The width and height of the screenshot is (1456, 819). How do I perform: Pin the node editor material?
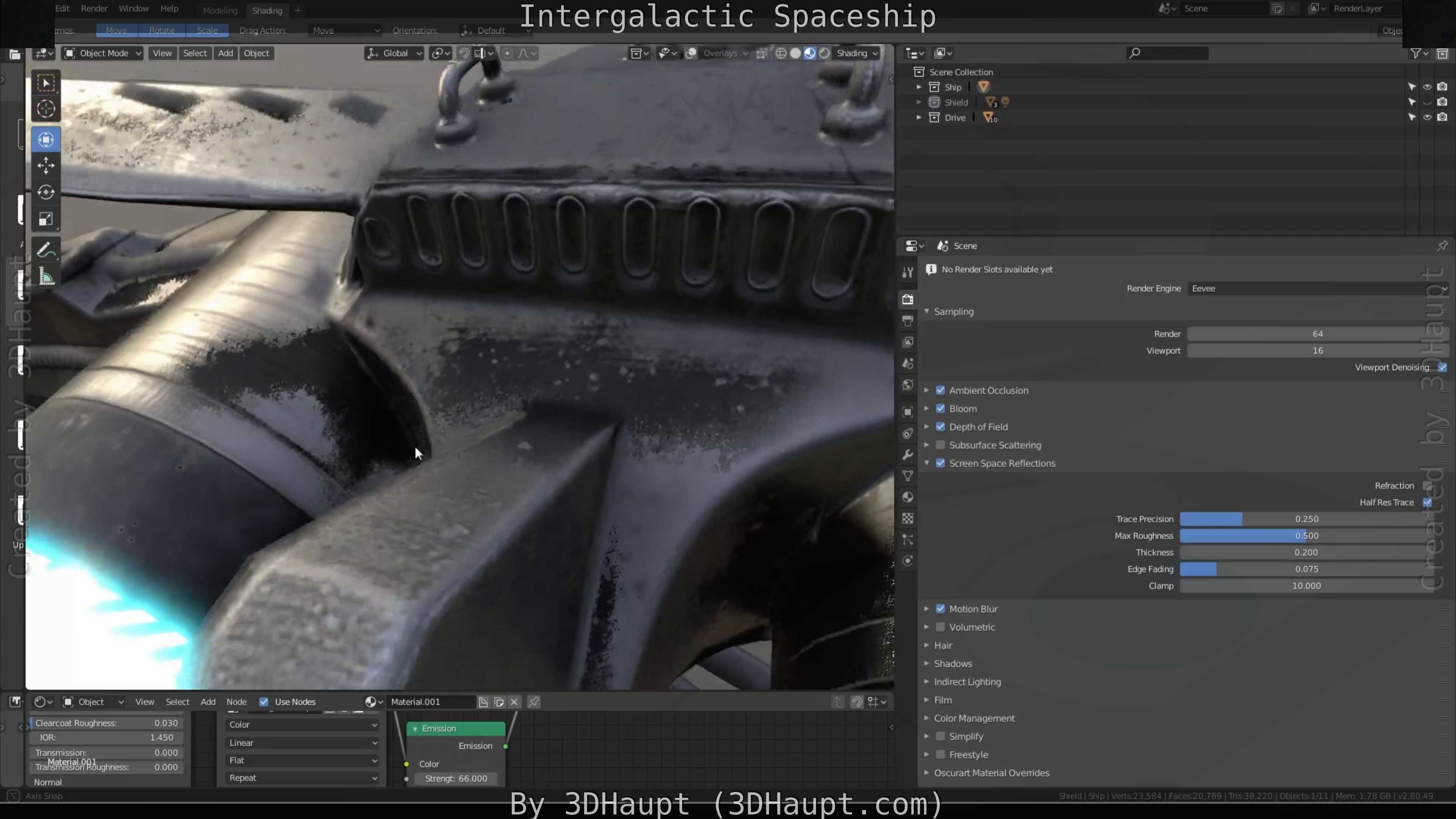coord(533,702)
